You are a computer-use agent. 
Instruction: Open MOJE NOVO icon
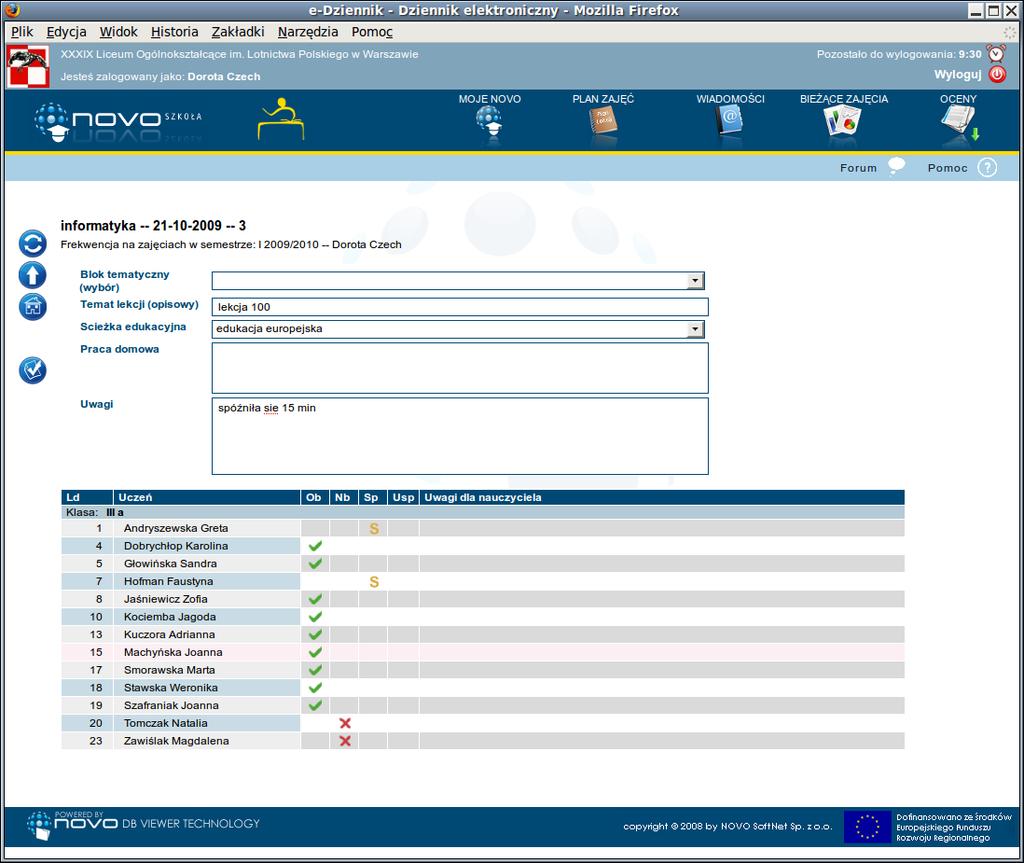(x=489, y=122)
